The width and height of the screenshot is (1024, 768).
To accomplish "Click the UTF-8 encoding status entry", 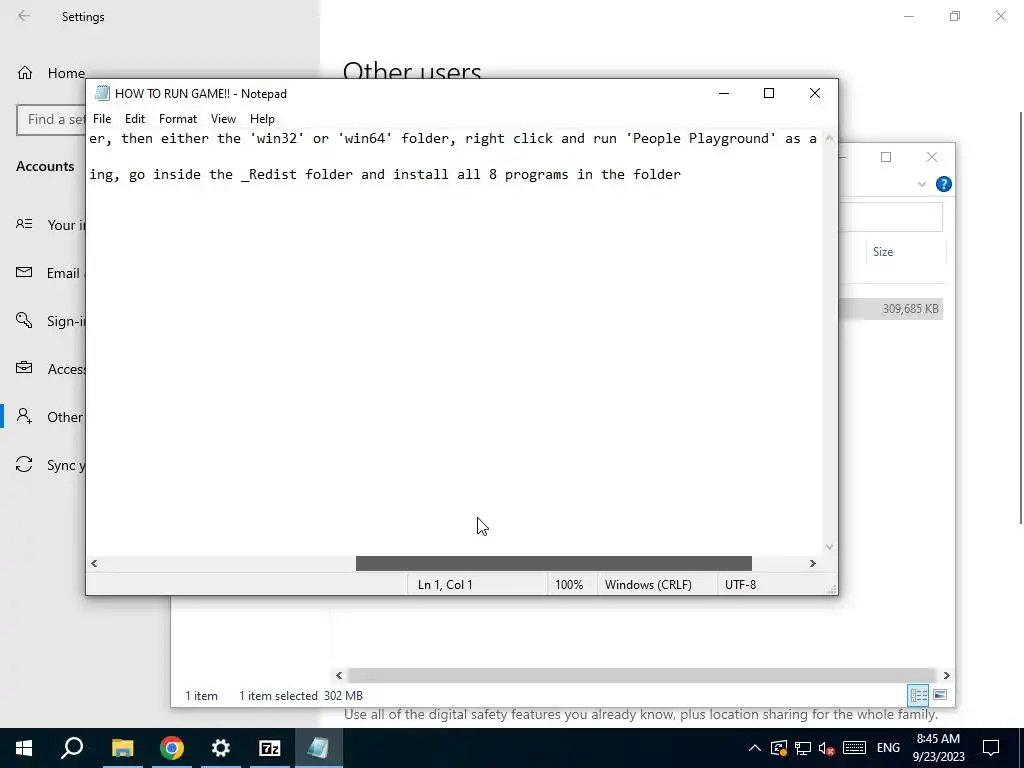I will [x=740, y=584].
